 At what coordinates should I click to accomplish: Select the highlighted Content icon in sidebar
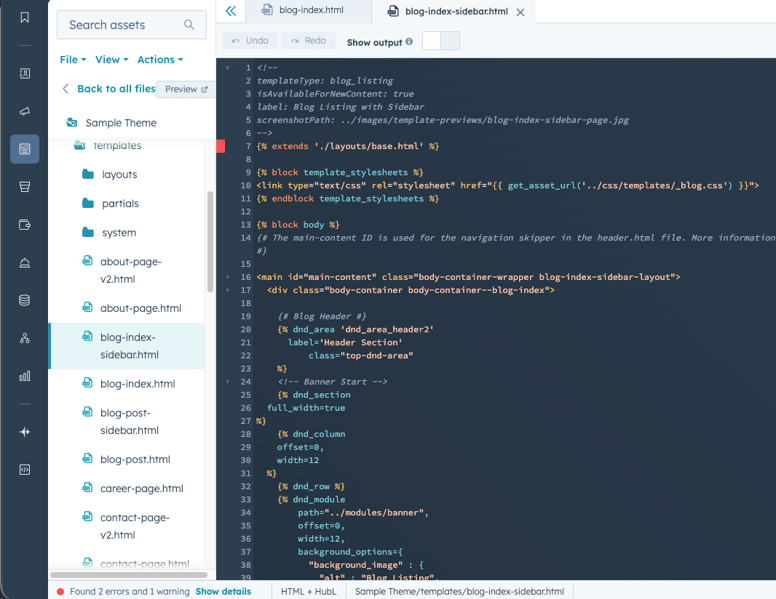tap(24, 149)
